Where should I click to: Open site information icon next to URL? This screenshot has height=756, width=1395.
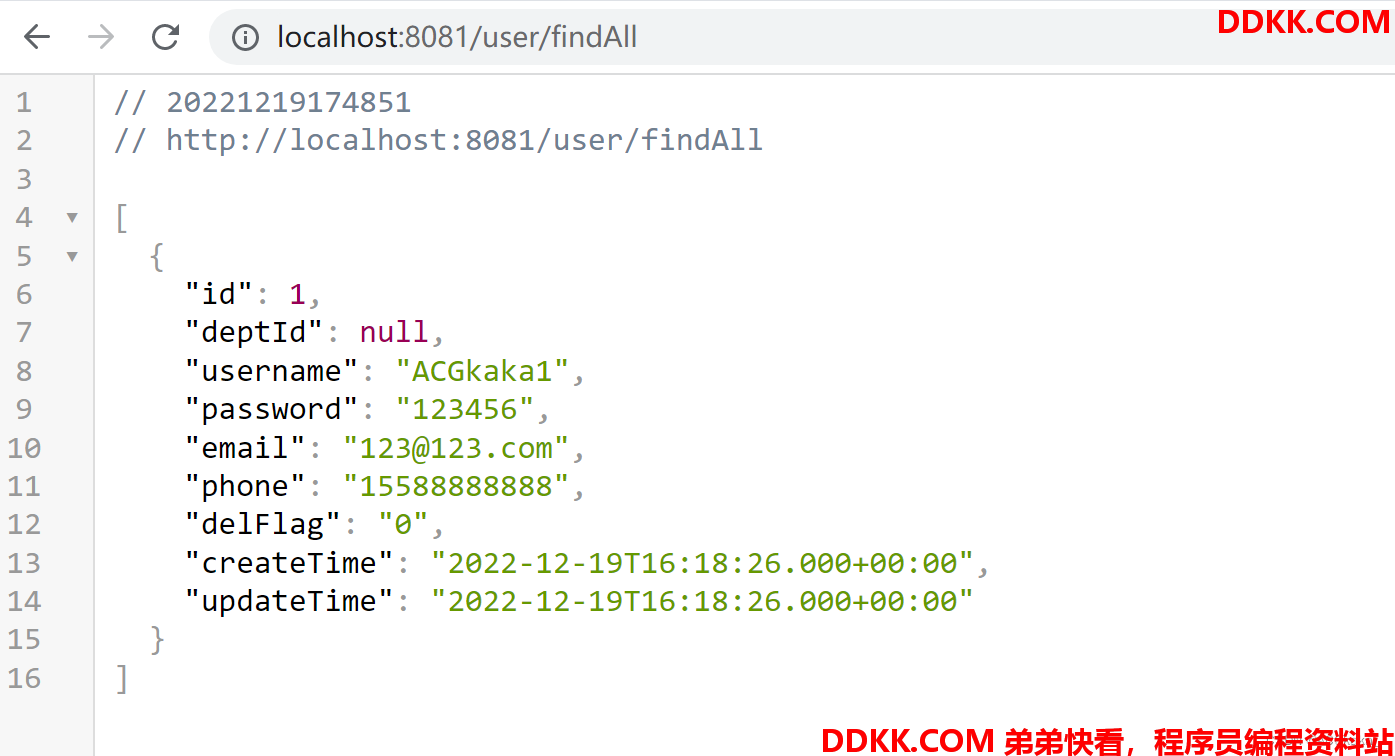click(245, 38)
